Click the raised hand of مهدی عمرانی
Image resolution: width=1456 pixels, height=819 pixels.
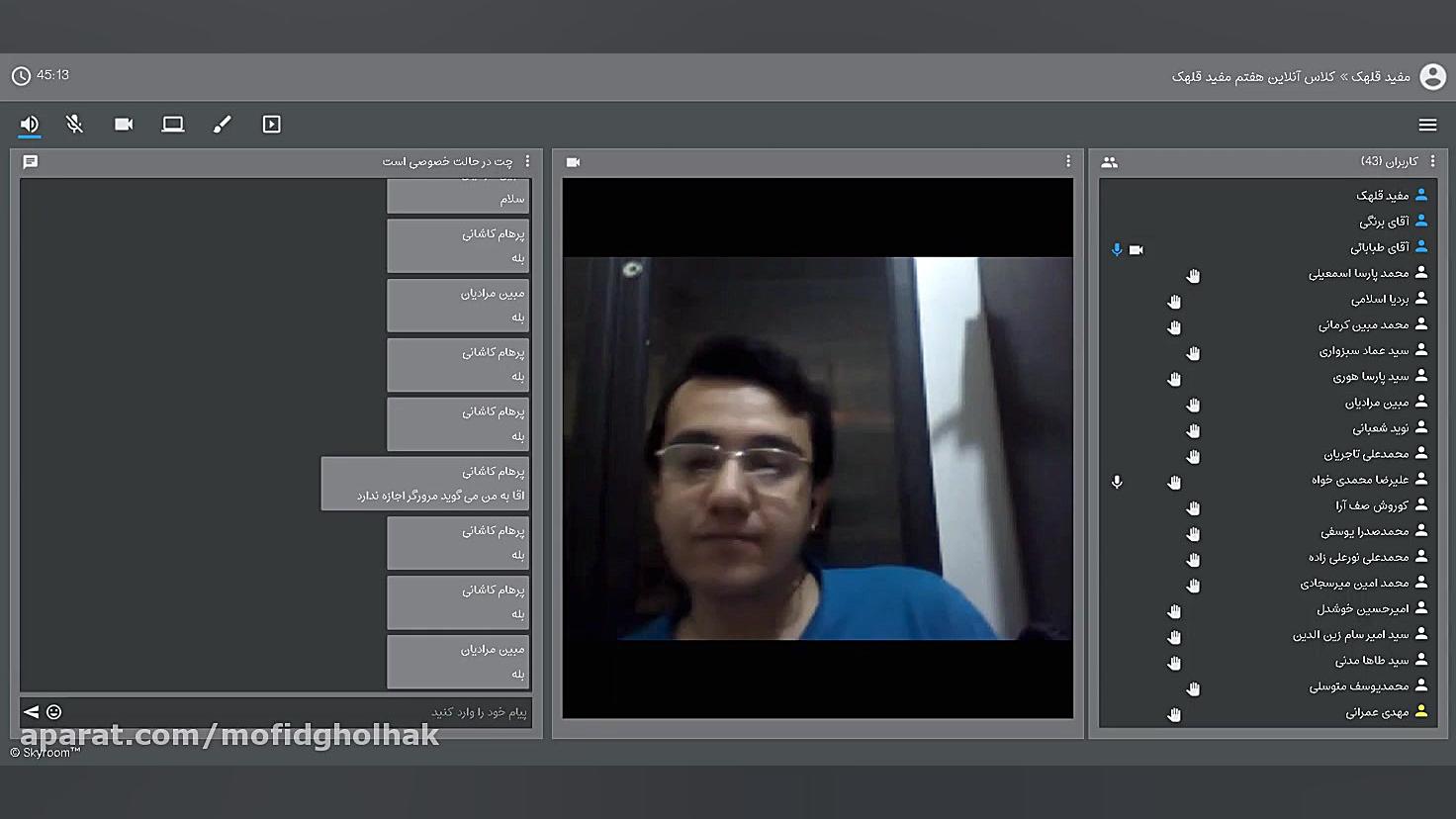pos(1174,714)
